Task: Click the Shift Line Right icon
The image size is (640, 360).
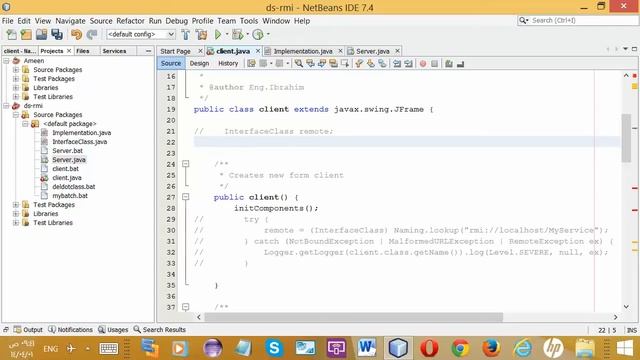Action: [x=408, y=64]
